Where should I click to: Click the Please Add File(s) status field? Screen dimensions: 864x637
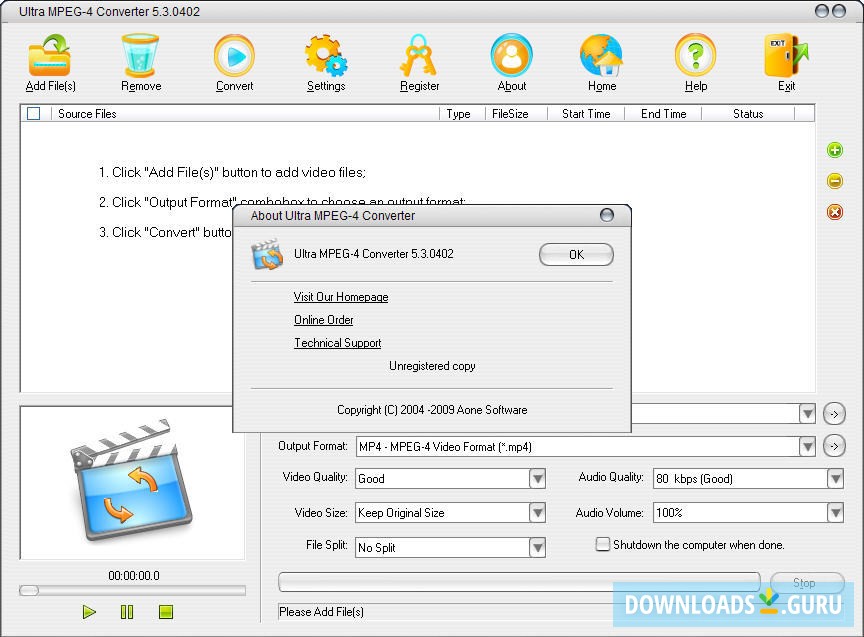(445, 612)
